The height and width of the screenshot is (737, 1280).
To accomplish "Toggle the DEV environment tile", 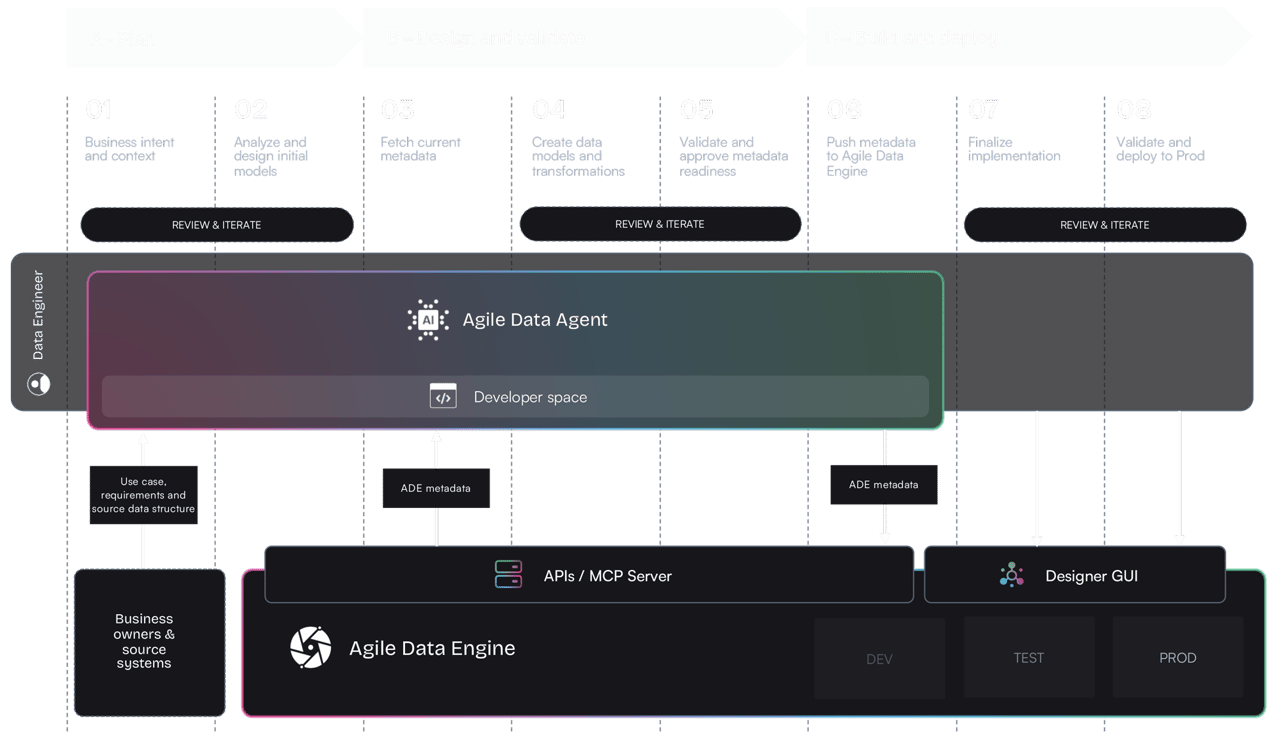I will pos(880,657).
